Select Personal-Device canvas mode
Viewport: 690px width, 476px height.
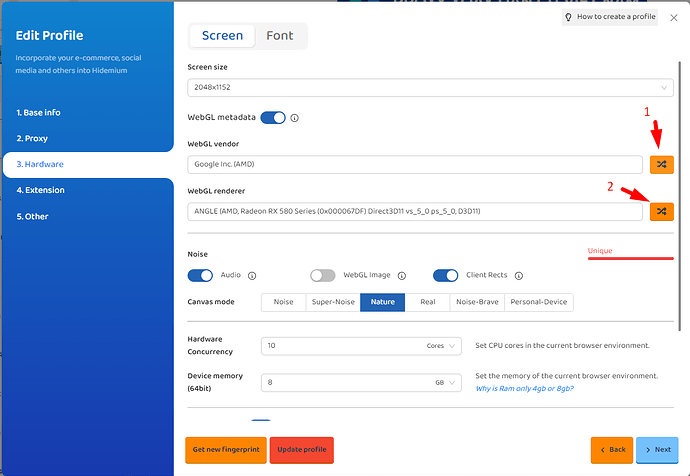click(539, 302)
